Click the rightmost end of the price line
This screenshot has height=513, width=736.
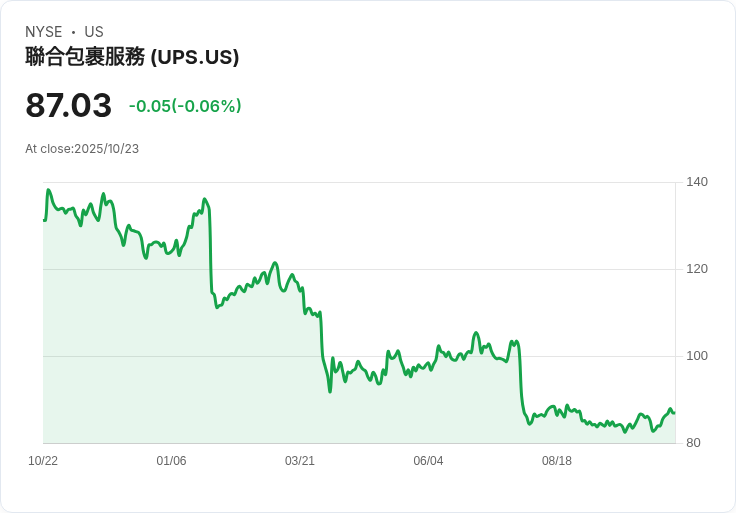click(674, 412)
